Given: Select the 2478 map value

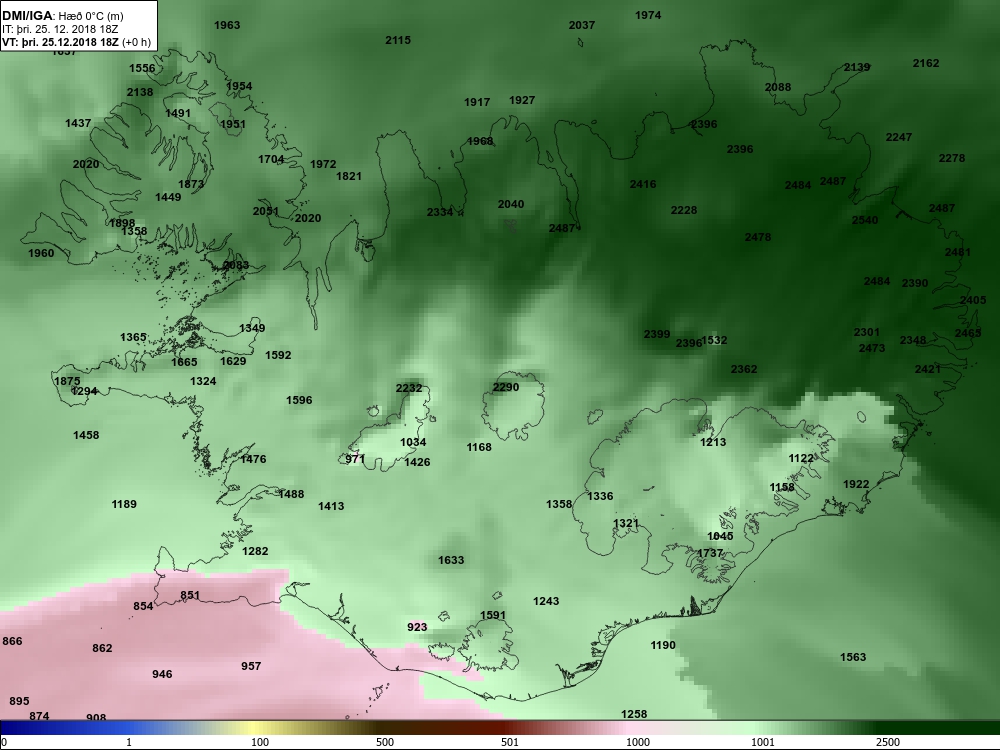Looking at the screenshot, I should click(758, 237).
